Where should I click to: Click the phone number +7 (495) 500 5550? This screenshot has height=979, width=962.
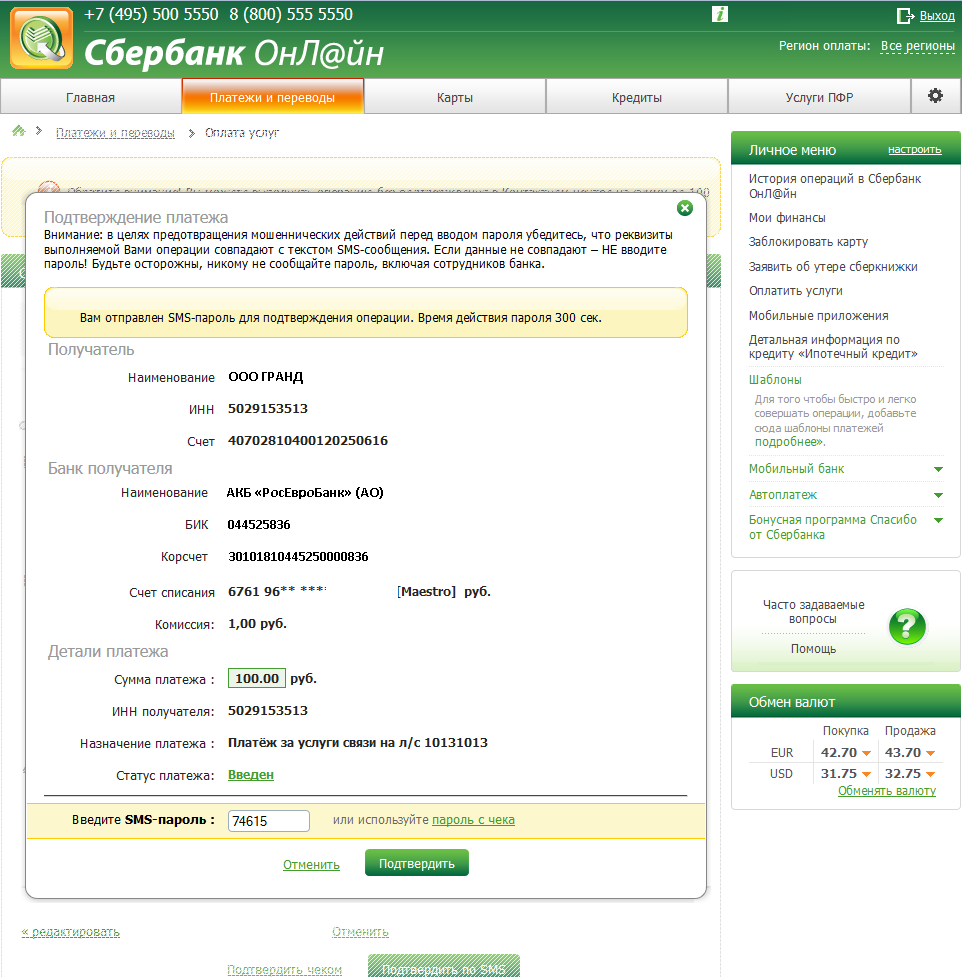click(151, 14)
